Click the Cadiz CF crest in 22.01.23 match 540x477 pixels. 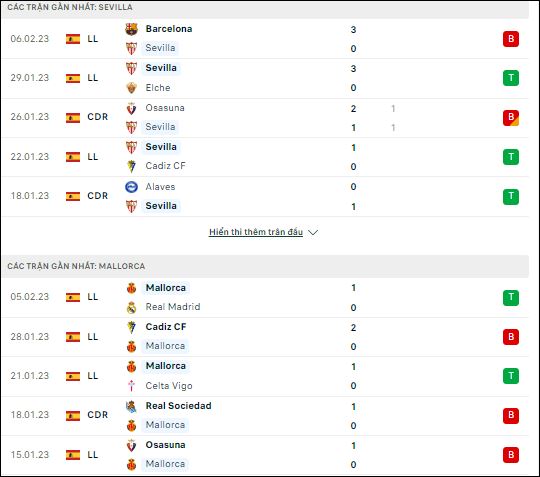pyautogui.click(x=131, y=166)
